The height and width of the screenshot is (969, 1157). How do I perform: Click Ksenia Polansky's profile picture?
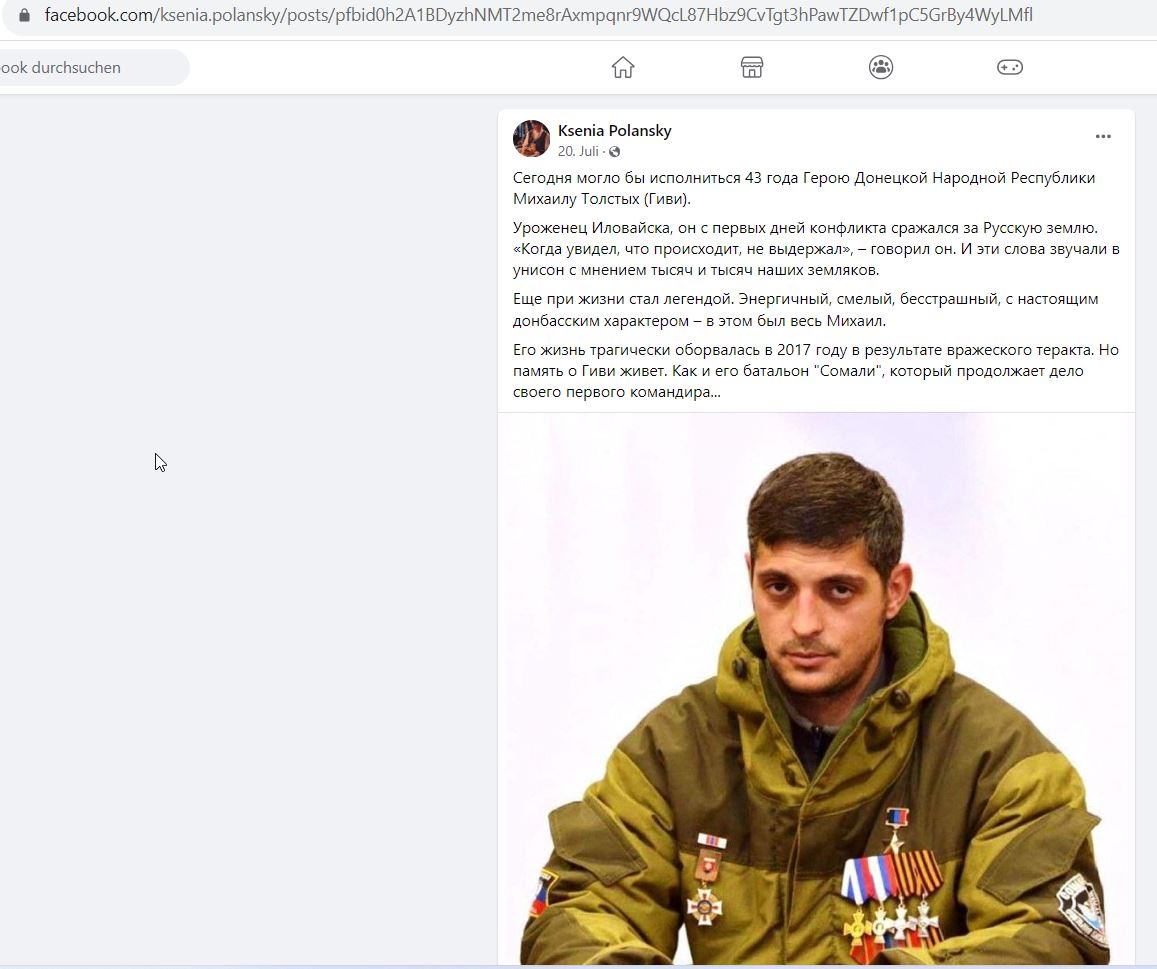[x=531, y=139]
